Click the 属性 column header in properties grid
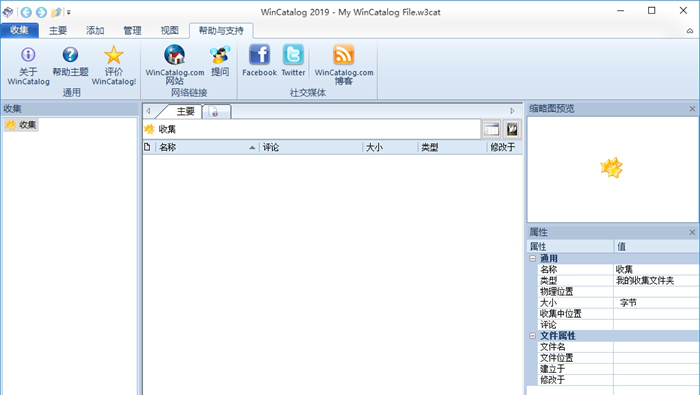 tap(571, 247)
